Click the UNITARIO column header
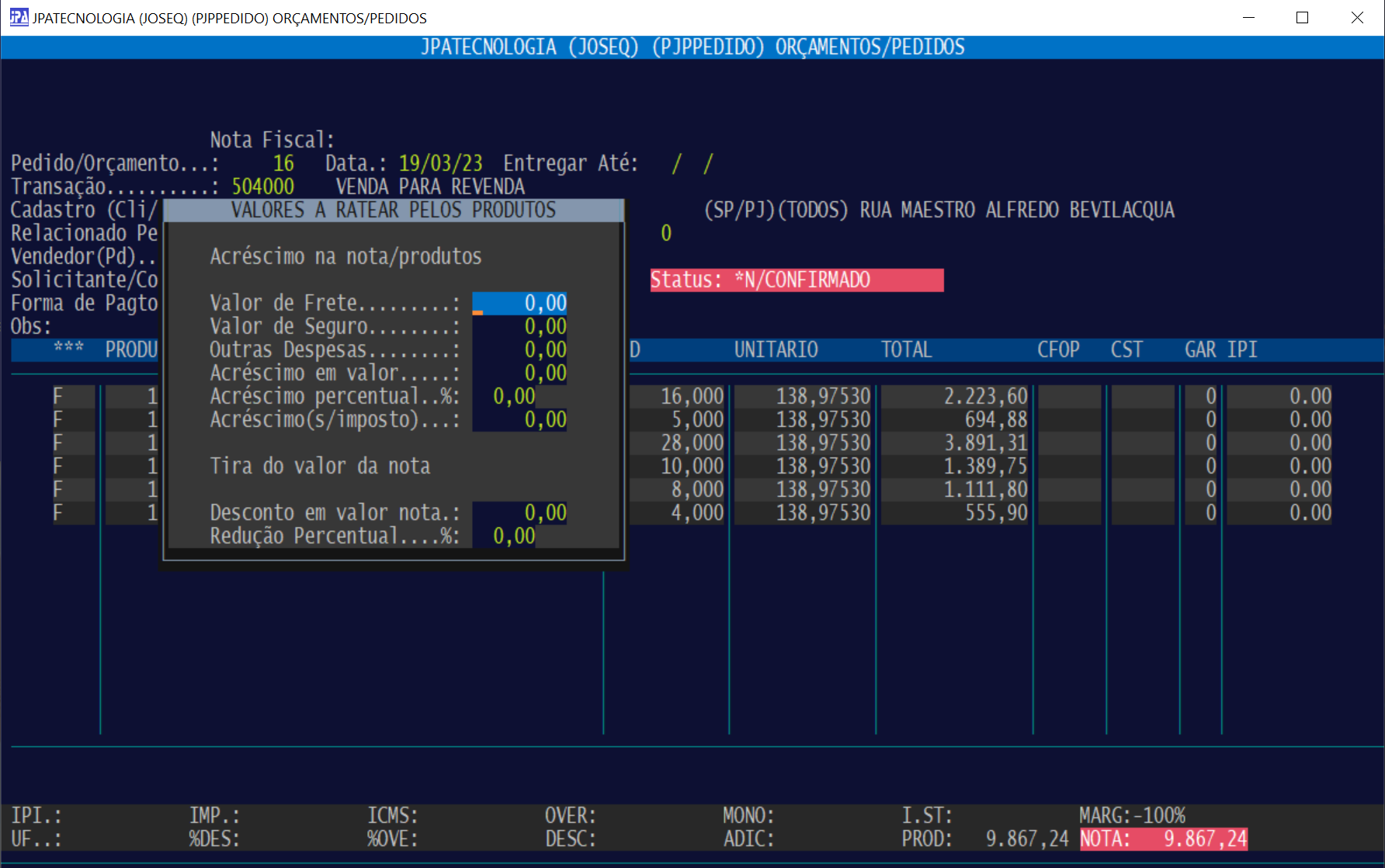The image size is (1385, 868). point(776,349)
